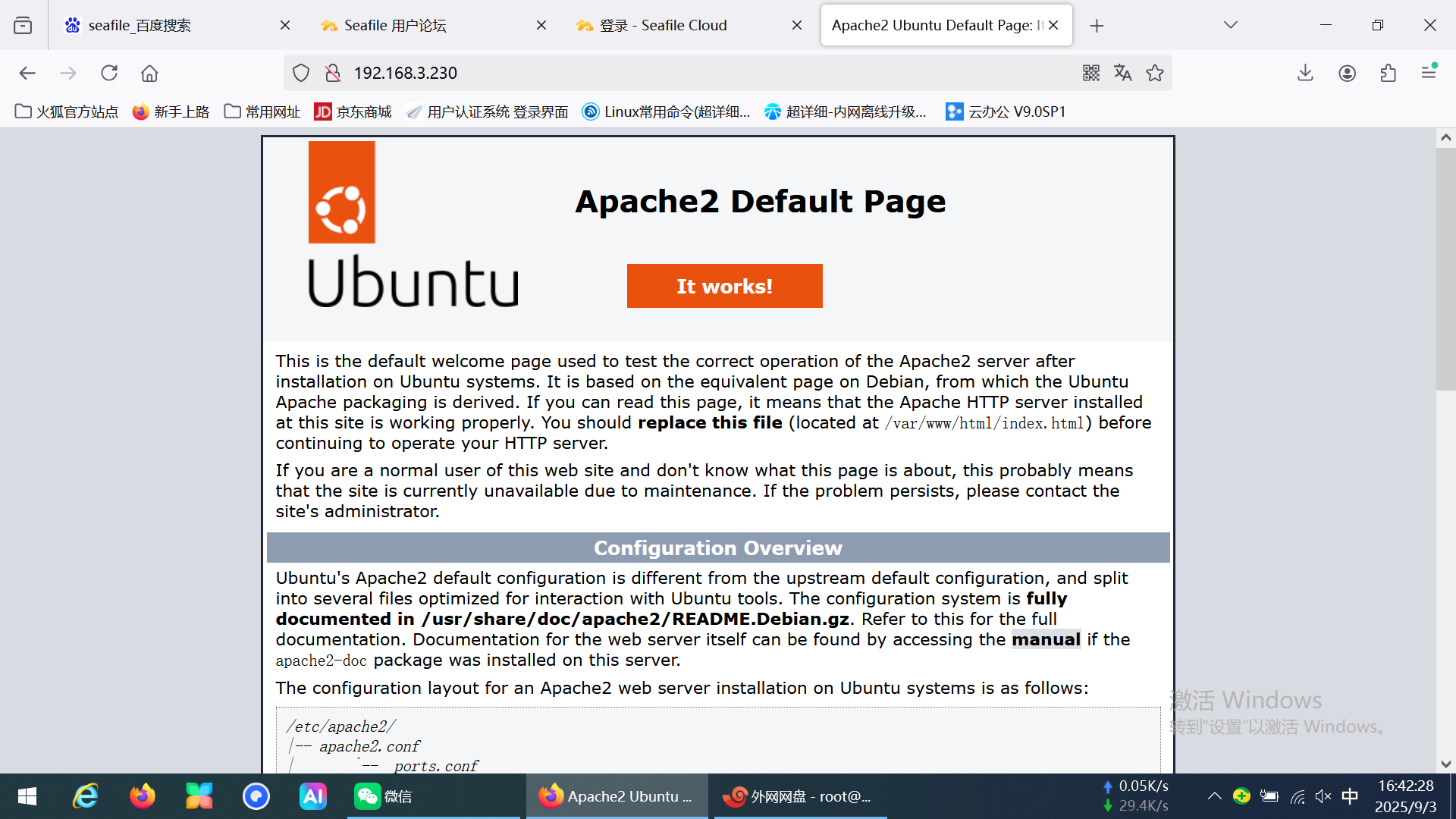Click the Ubuntu logo image
Screen dimensions: 1456x819
click(413, 224)
